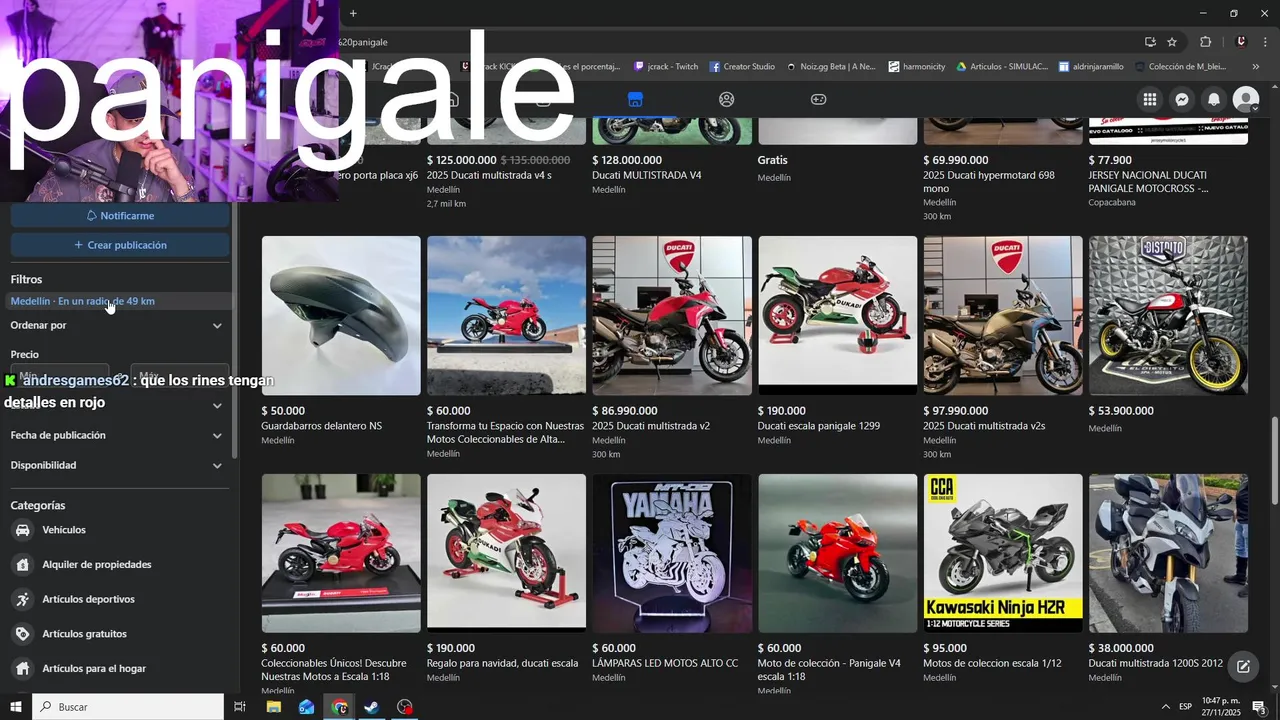1280x720 pixels.
Task: Click the left filter panel scrollbar
Action: click(x=235, y=330)
